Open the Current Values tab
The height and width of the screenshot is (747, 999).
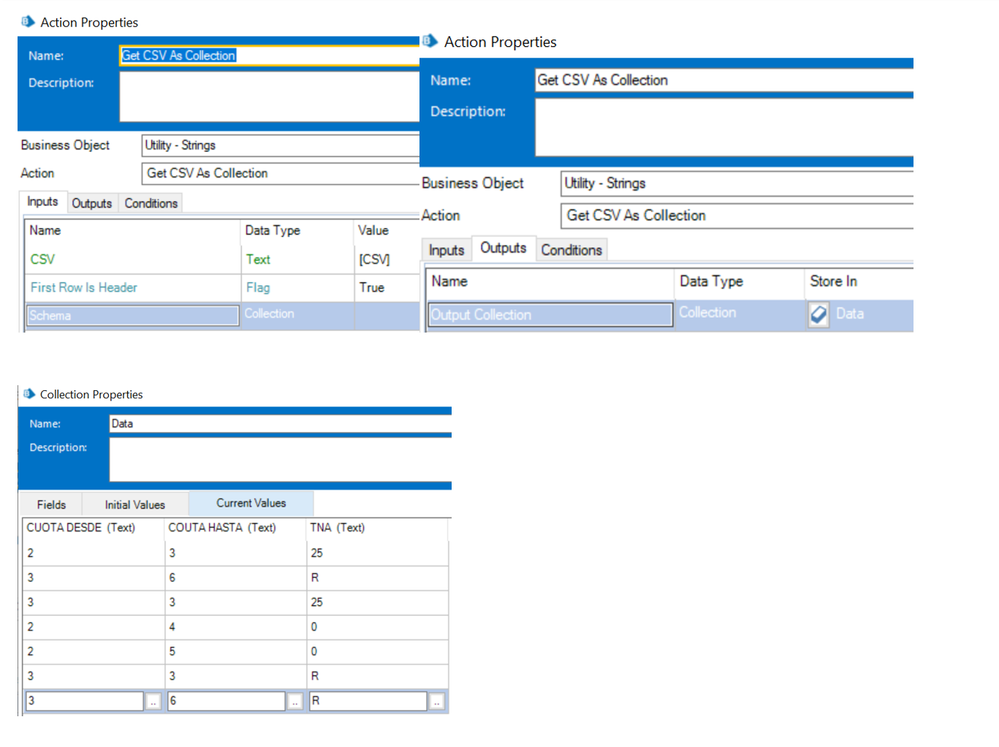pyautogui.click(x=251, y=503)
